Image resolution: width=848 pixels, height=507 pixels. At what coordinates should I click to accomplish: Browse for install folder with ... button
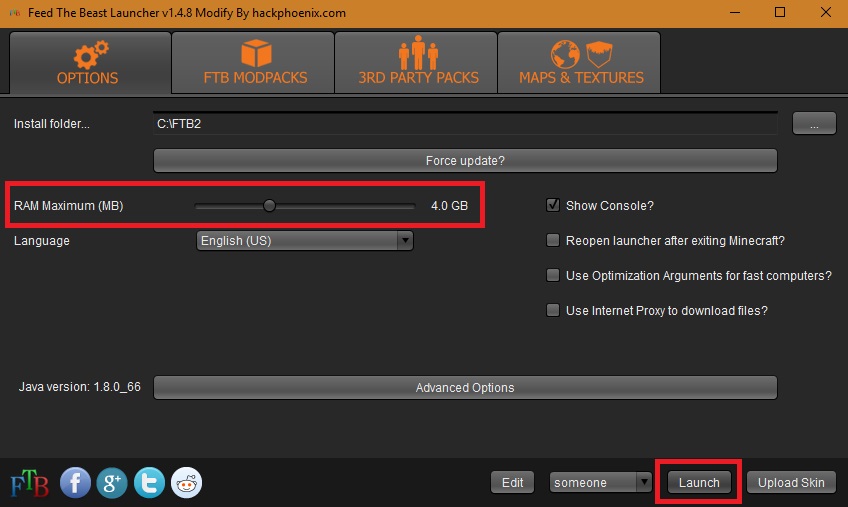coord(814,124)
